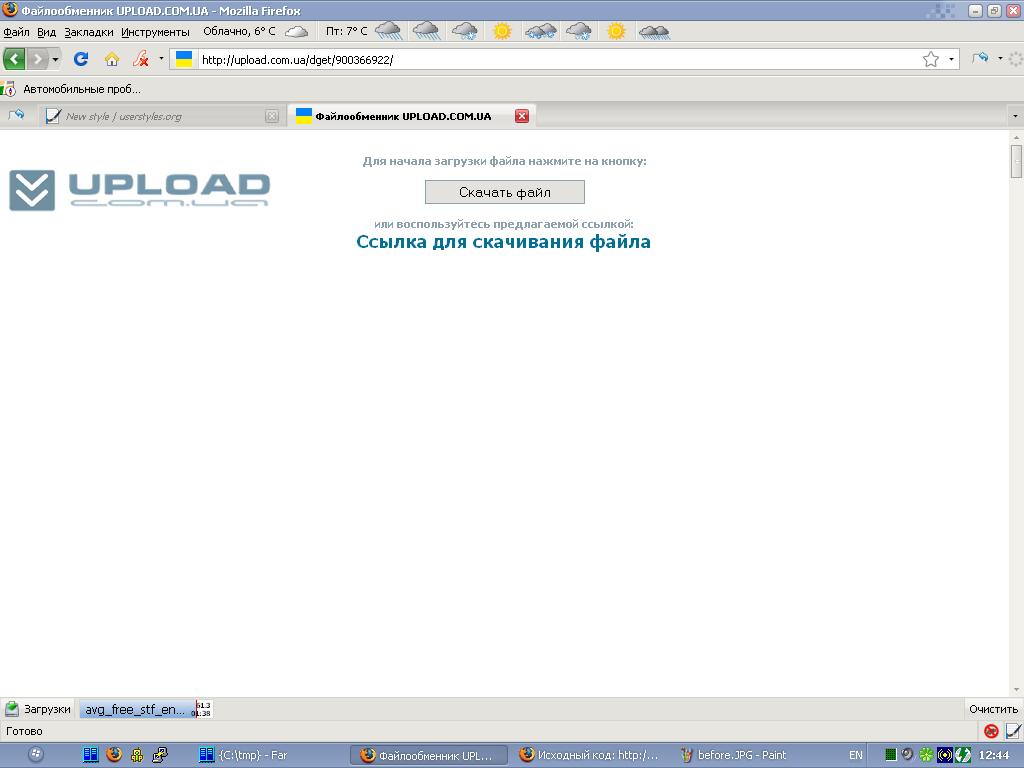Open the list-all-tabs dropdown arrow

pyautogui.click(x=1015, y=116)
